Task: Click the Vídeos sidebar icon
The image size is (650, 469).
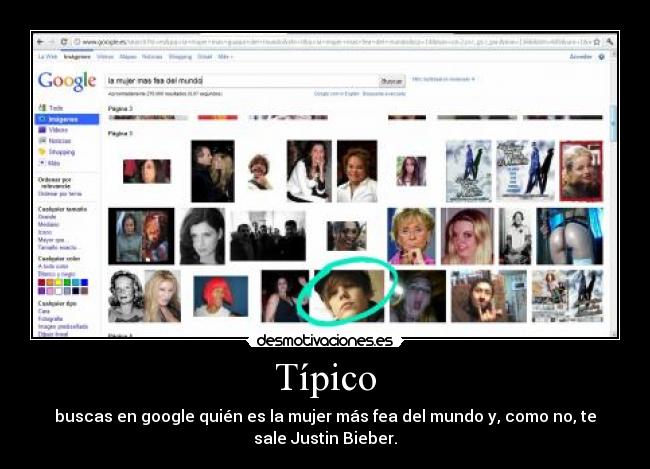Action: 42,130
